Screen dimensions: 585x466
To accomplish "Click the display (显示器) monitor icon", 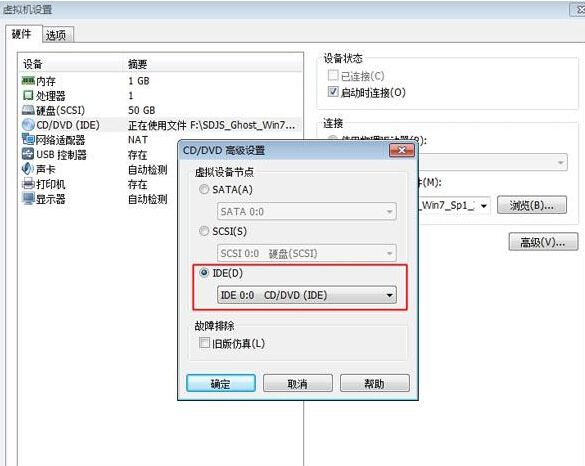I will point(28,198).
